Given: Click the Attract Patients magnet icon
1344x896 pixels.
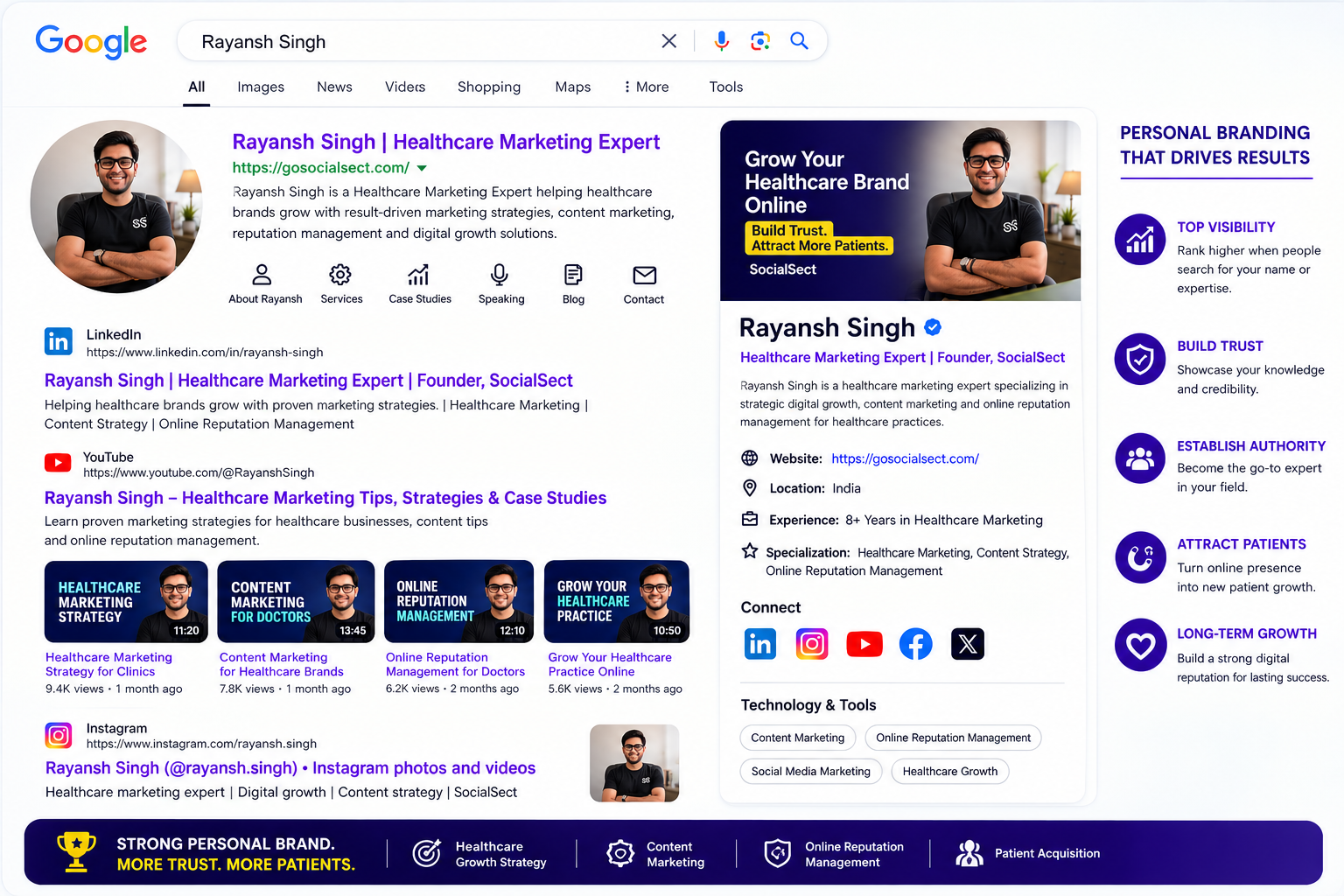Looking at the screenshot, I should click(x=1140, y=557).
